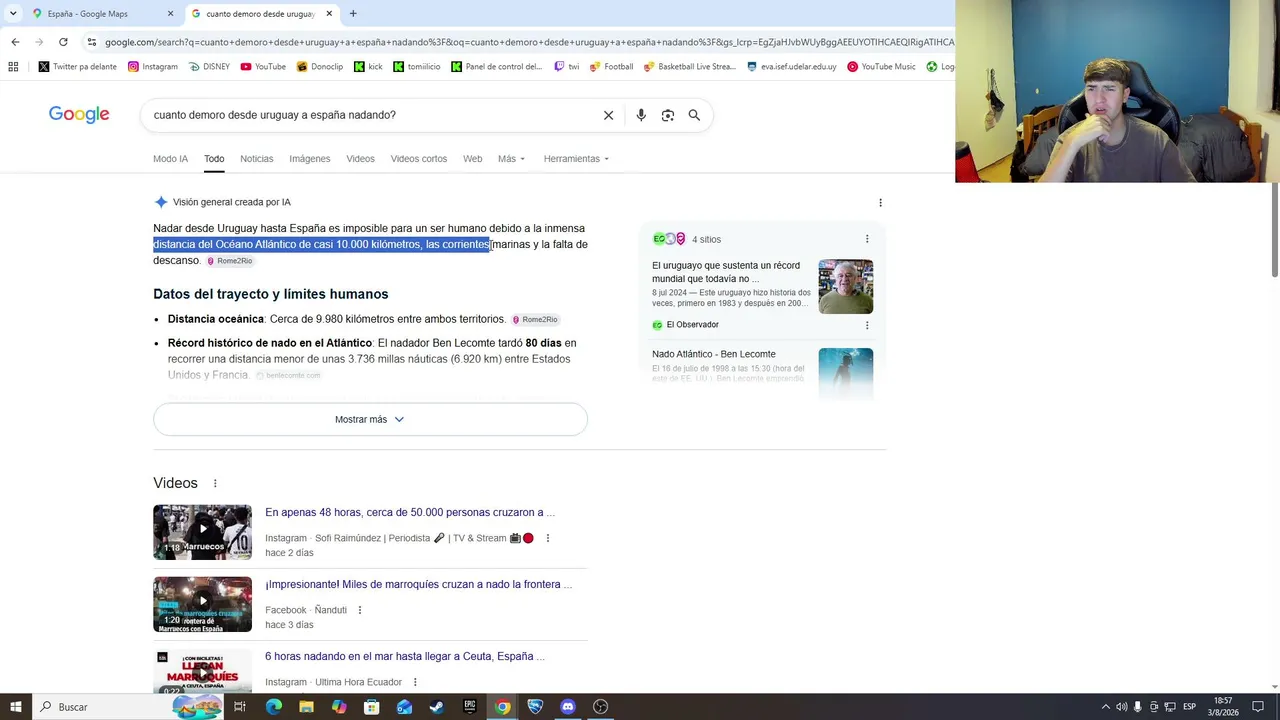Open Videos section three-dot menu
This screenshot has width=1280, height=720.
click(x=214, y=484)
